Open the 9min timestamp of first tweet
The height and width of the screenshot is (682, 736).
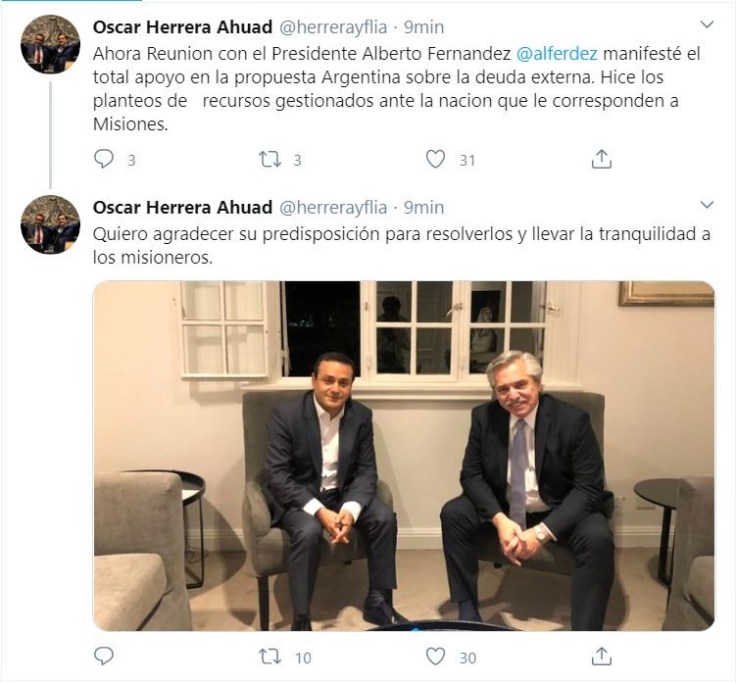(x=423, y=24)
